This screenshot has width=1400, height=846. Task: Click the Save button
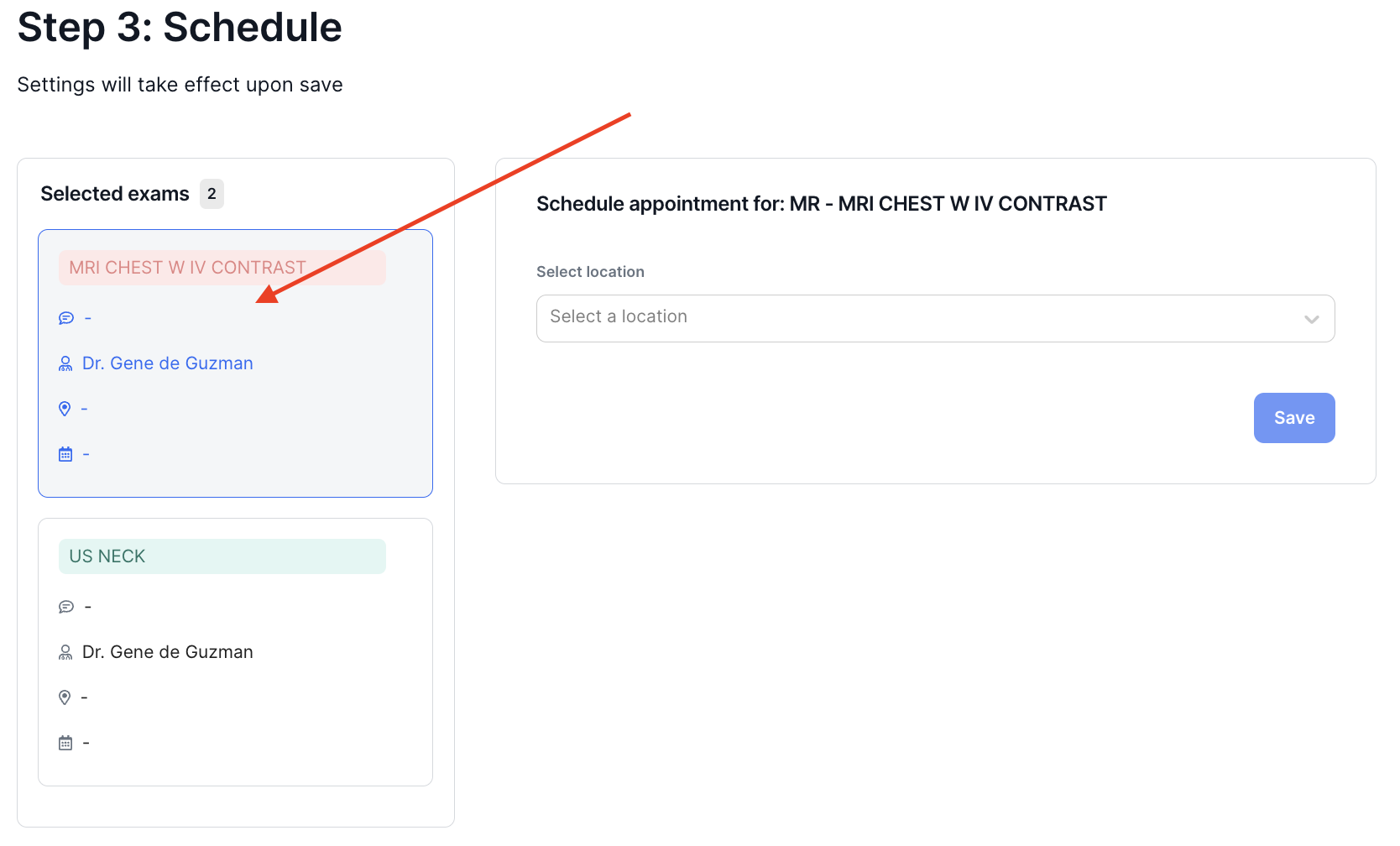click(1293, 417)
